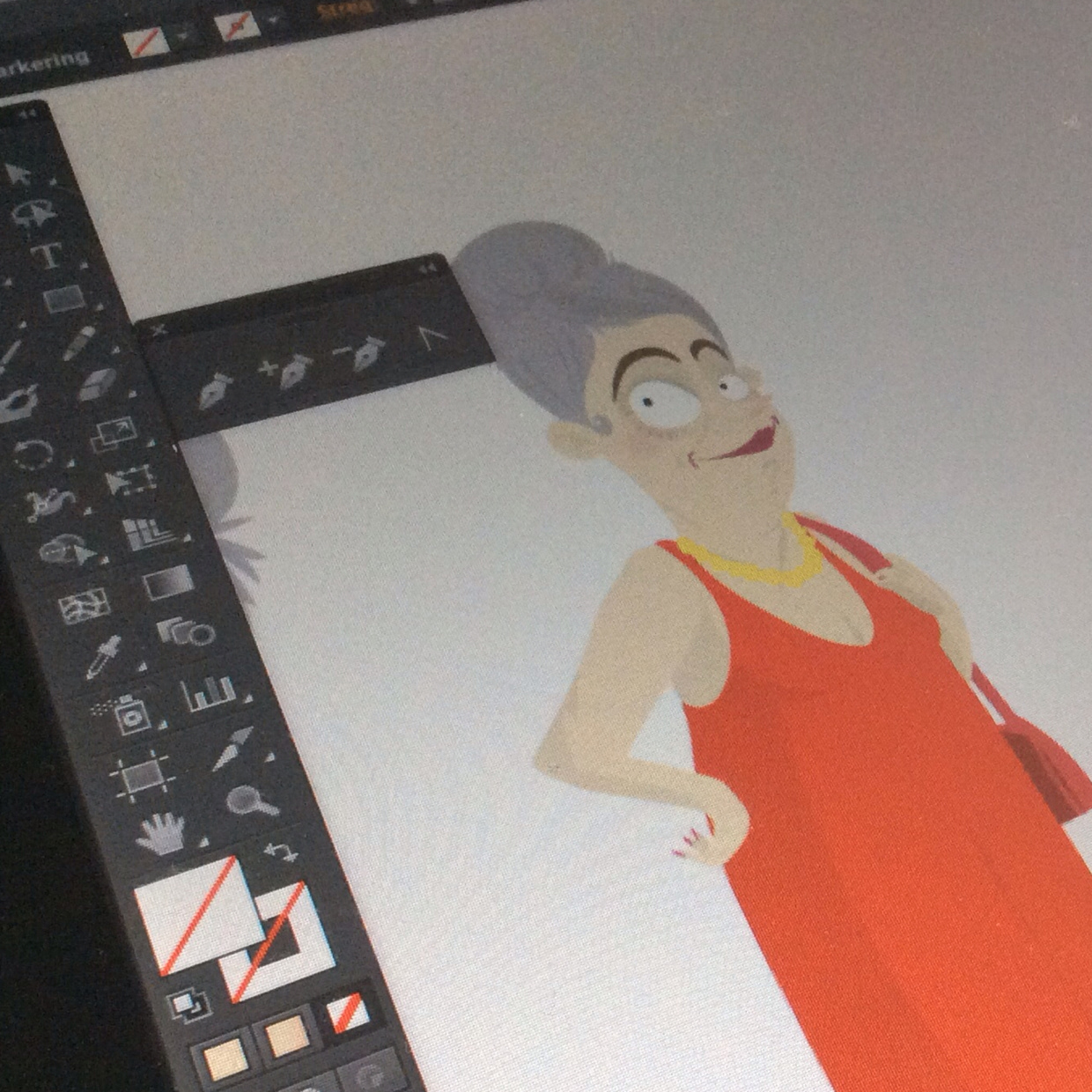Select the Eyedropper tool
This screenshot has height=1092, width=1092.
click(103, 656)
